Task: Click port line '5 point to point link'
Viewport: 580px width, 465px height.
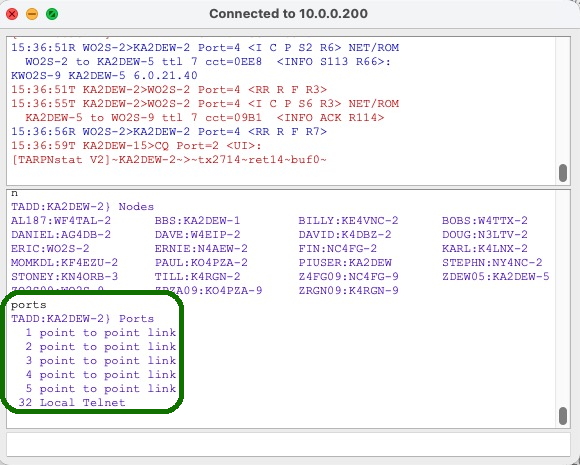Action: [x=101, y=389]
